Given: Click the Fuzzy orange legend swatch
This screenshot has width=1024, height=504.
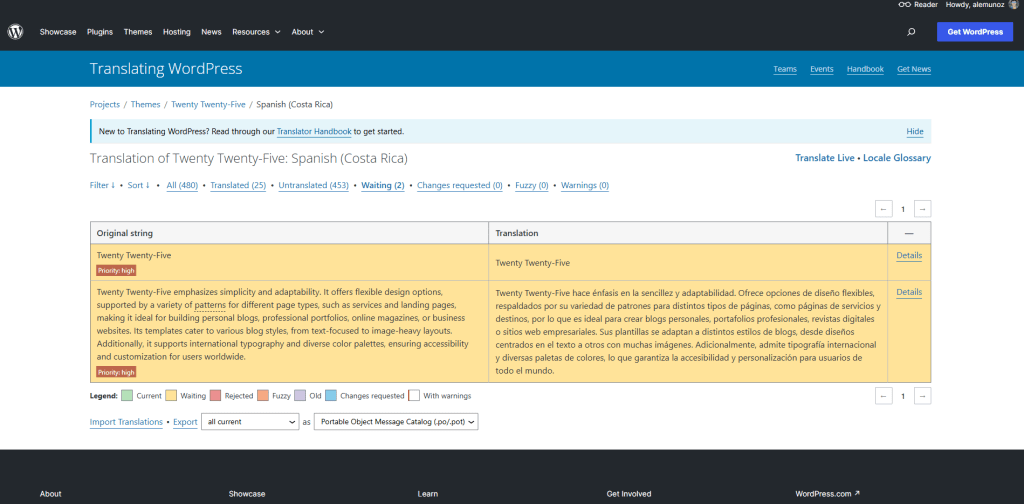Looking at the screenshot, I should (263, 396).
